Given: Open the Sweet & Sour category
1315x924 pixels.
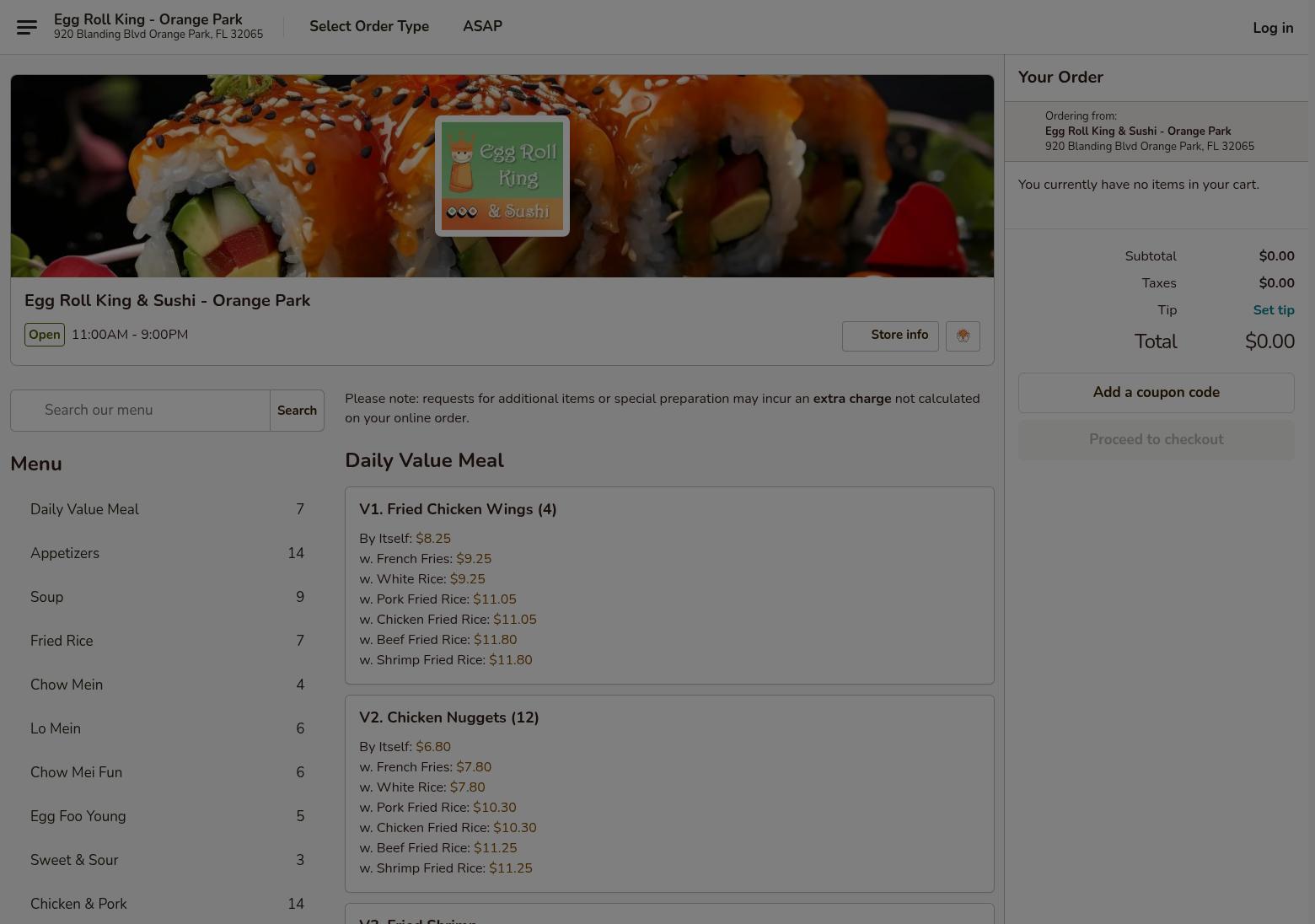Looking at the screenshot, I should click(167, 860).
